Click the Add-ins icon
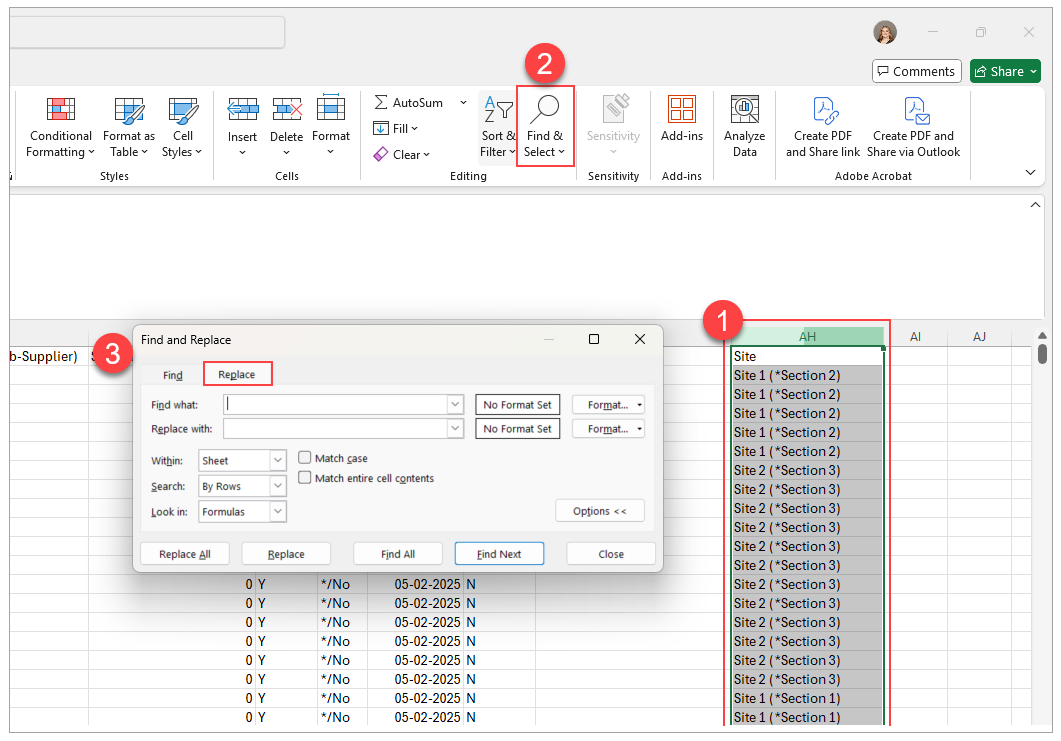This screenshot has height=741, width=1061. pyautogui.click(x=681, y=110)
